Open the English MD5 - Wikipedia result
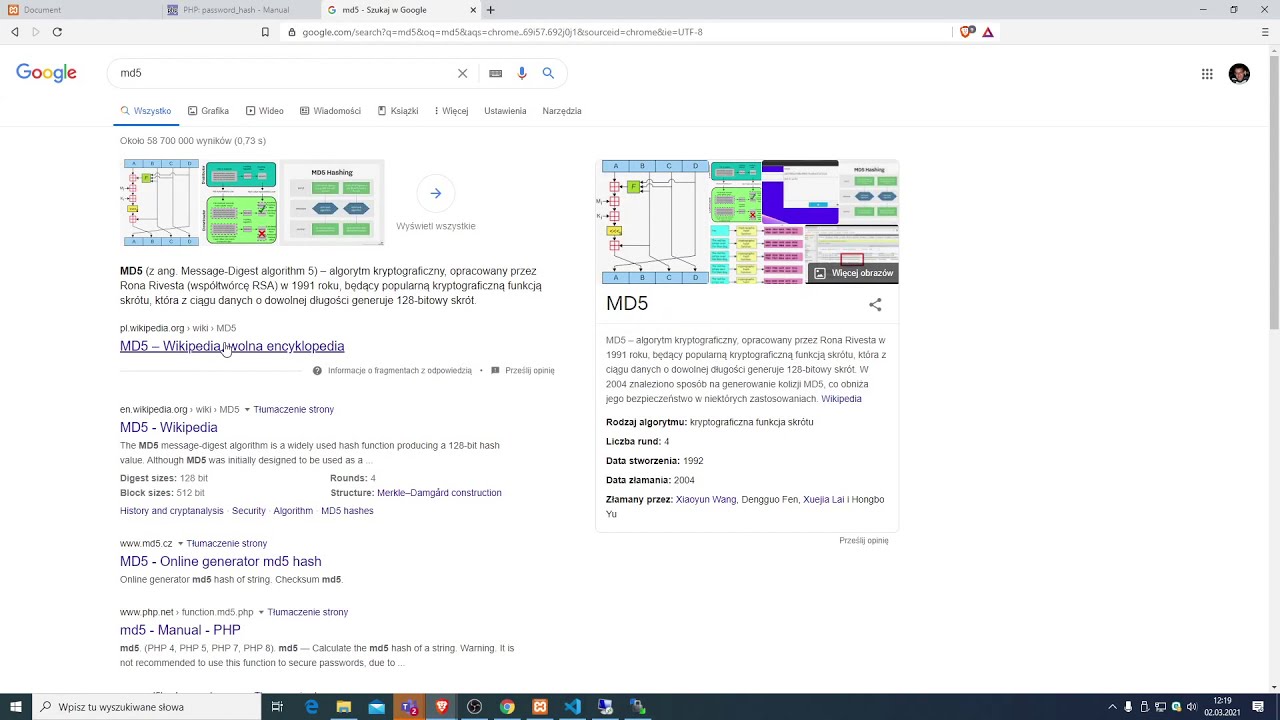The height and width of the screenshot is (720, 1280). tap(169, 427)
